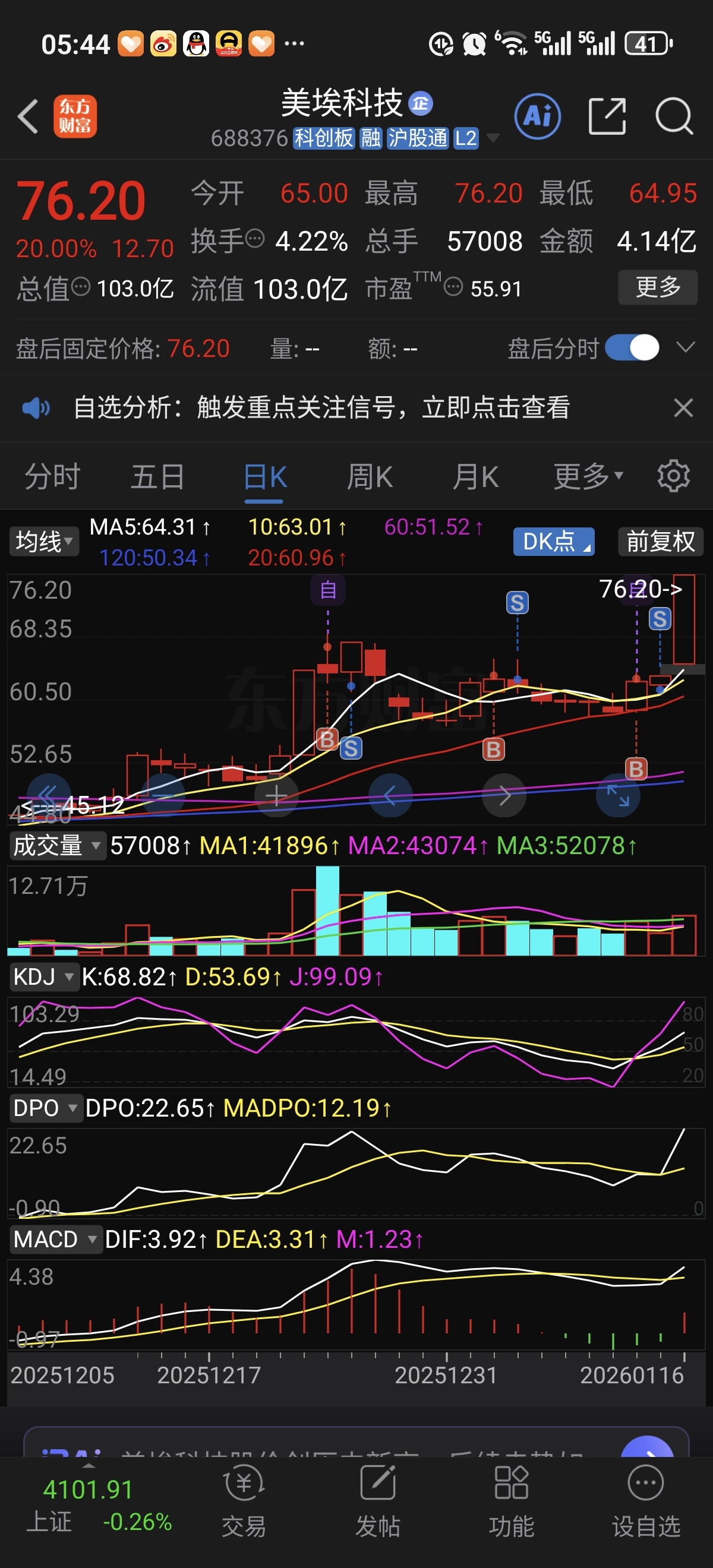
Task: Expand chart to fullscreen icon
Action: 618,795
